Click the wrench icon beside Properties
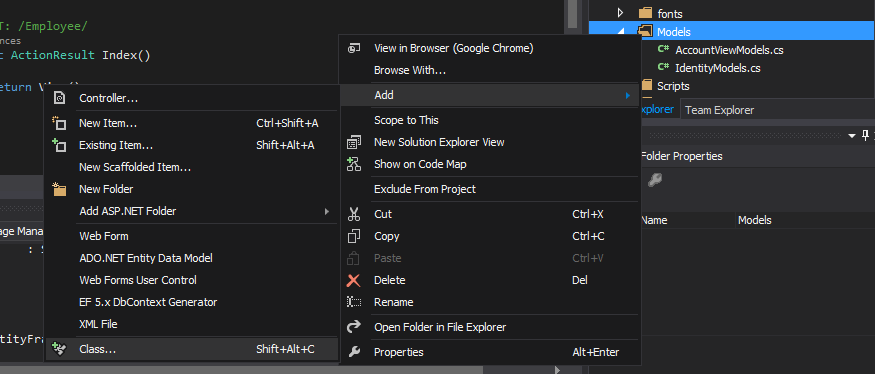Image resolution: width=875 pixels, height=374 pixels. tap(354, 352)
